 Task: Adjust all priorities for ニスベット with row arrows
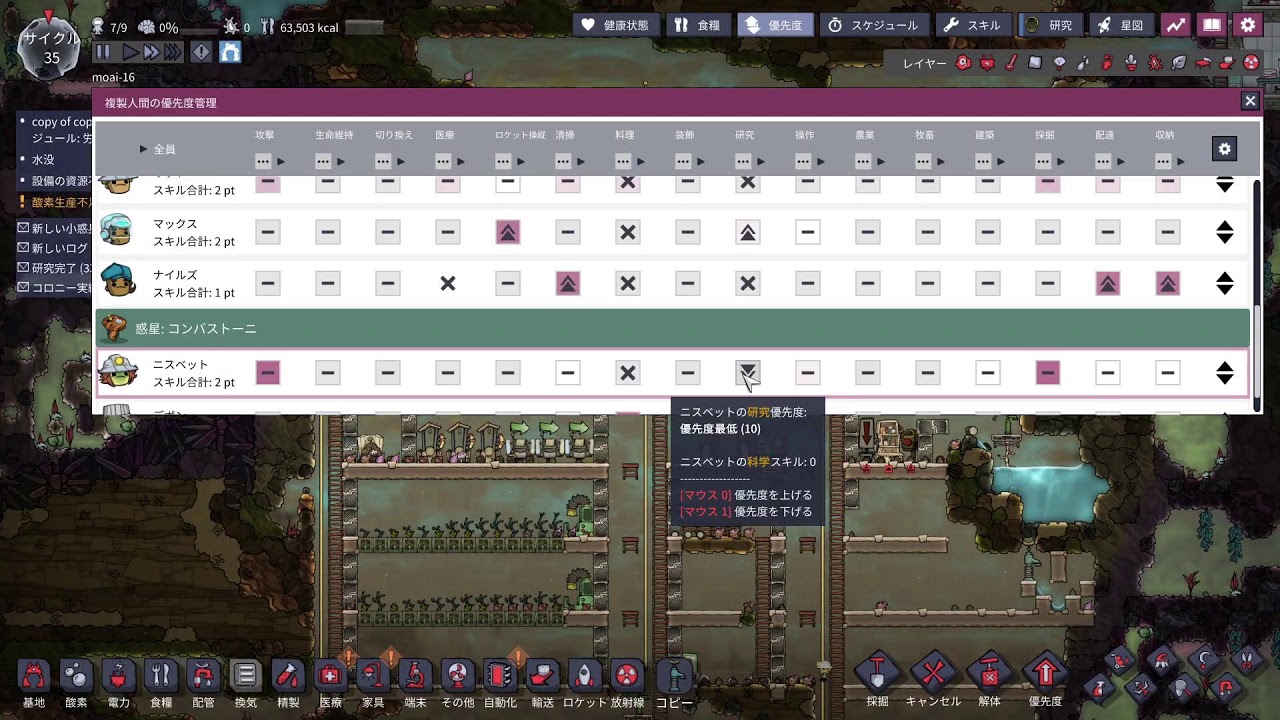coord(1224,373)
